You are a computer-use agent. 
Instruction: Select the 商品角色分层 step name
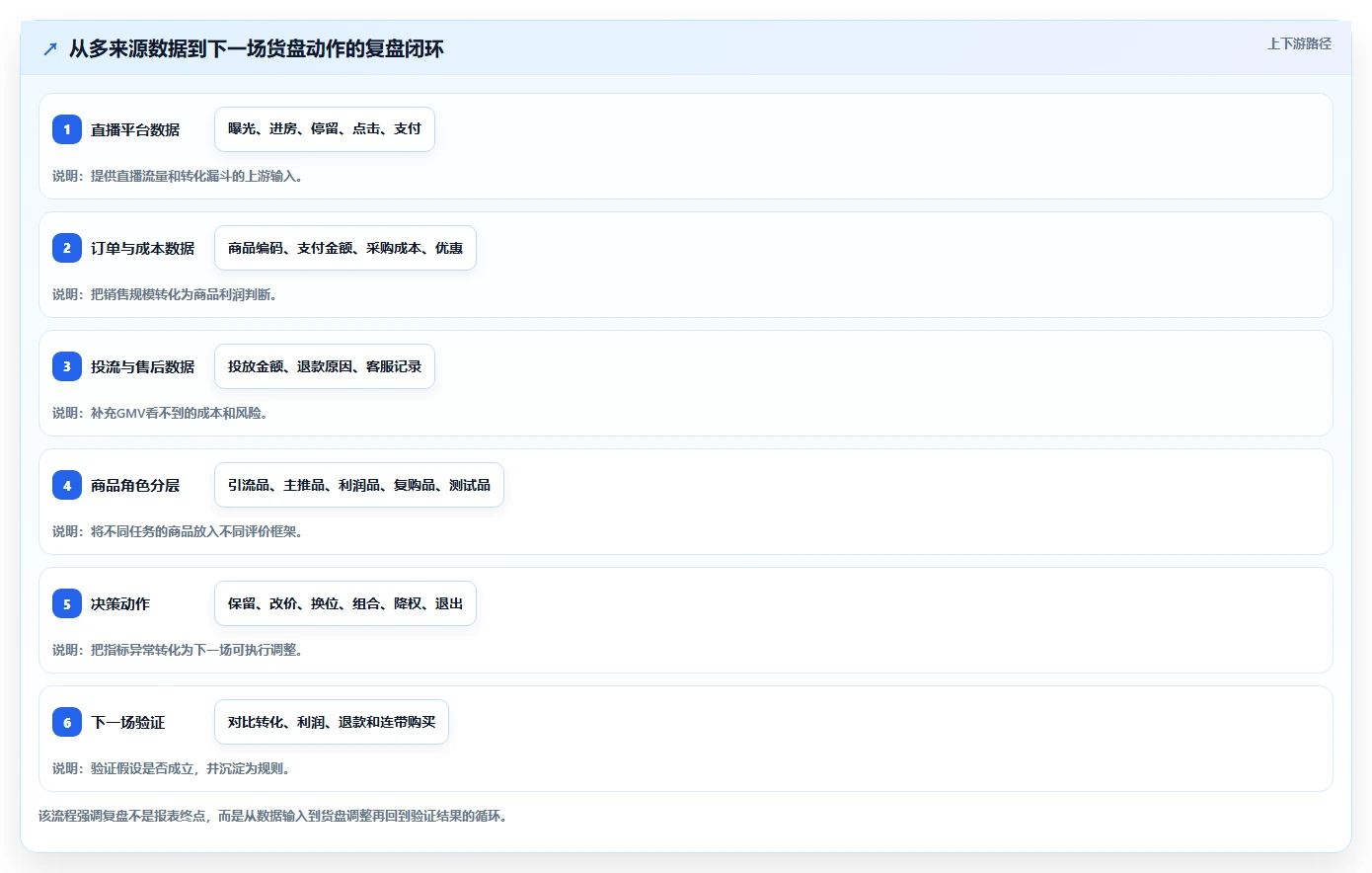click(135, 485)
